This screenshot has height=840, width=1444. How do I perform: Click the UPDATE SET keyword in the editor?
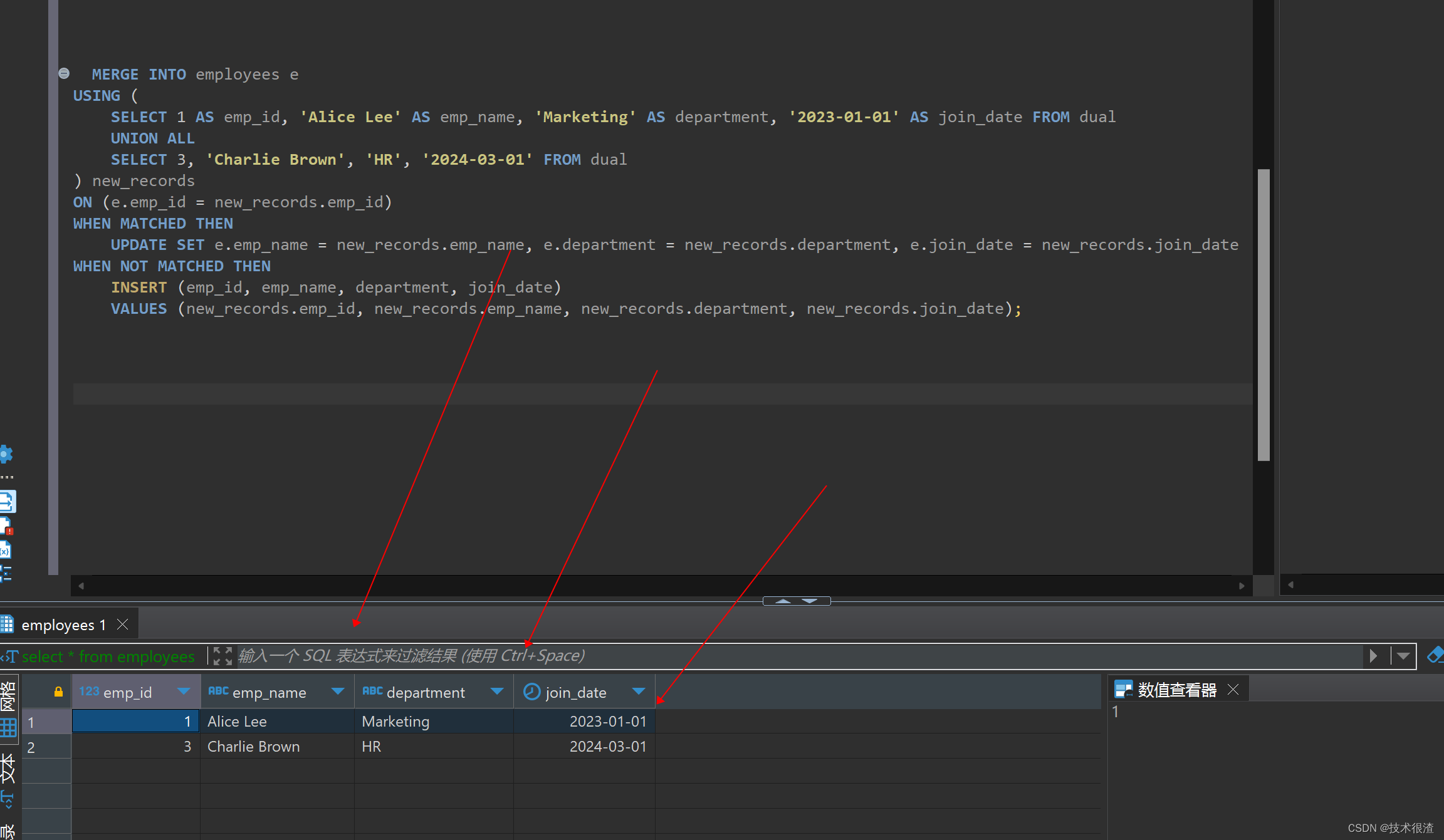[158, 244]
